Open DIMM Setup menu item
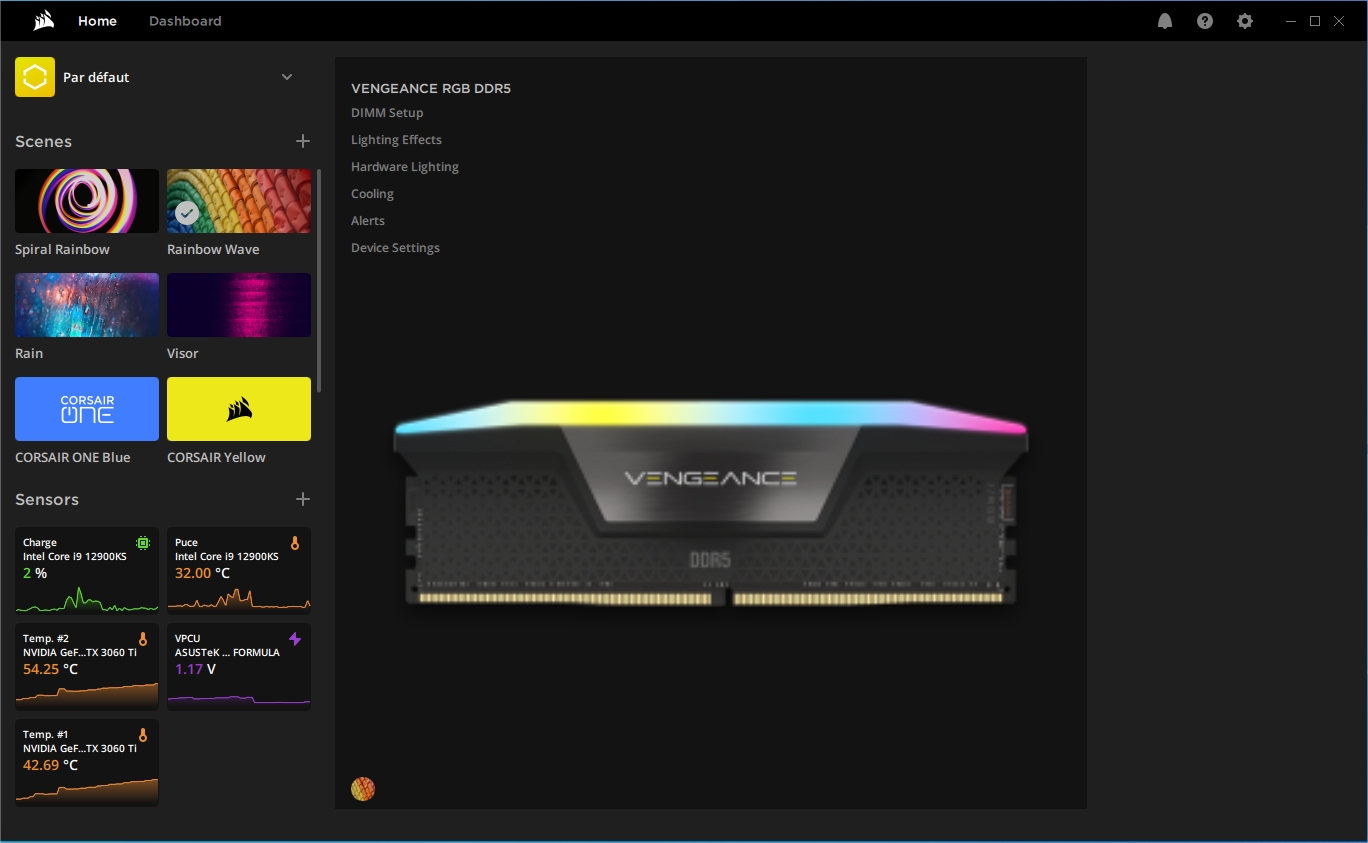1368x843 pixels. point(387,113)
